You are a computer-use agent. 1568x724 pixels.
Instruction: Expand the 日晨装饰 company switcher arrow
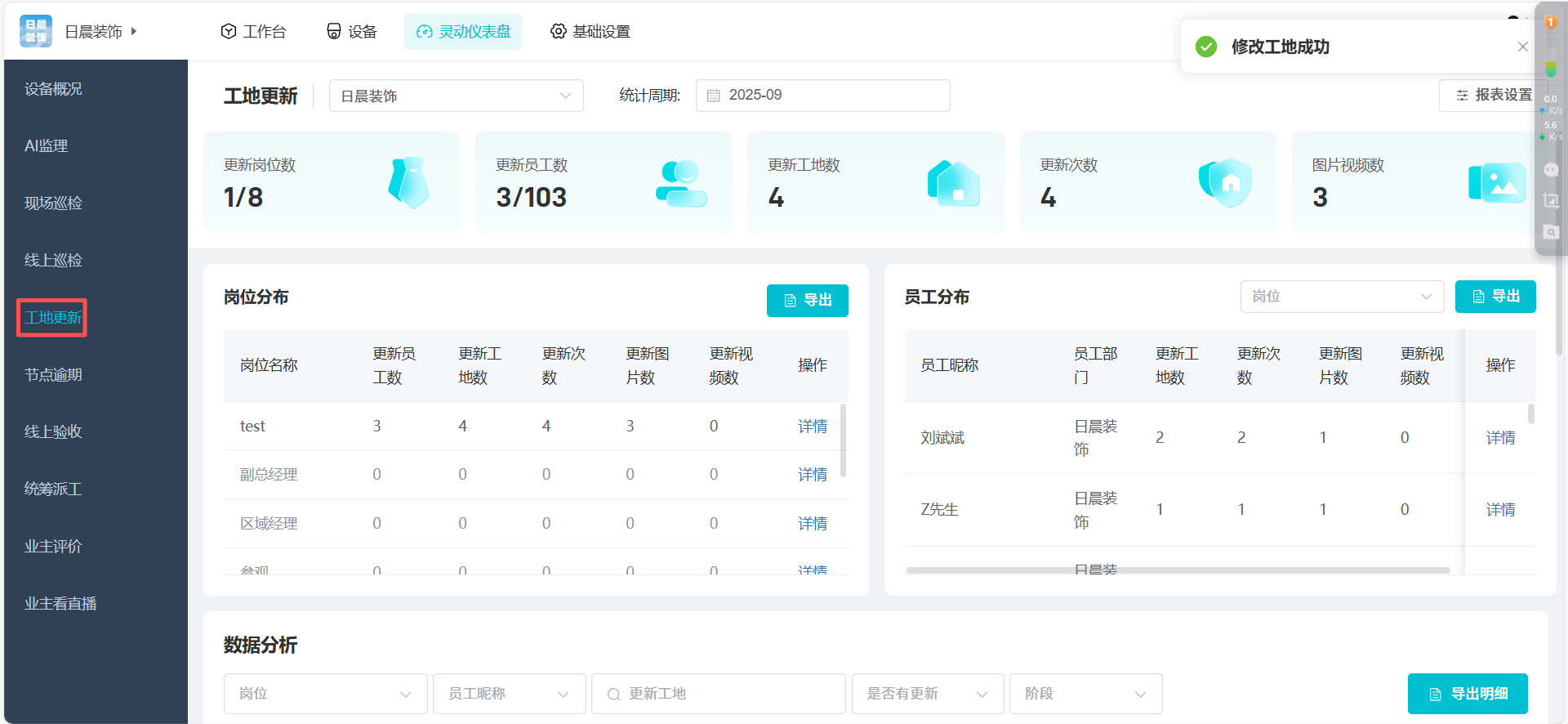pyautogui.click(x=133, y=31)
